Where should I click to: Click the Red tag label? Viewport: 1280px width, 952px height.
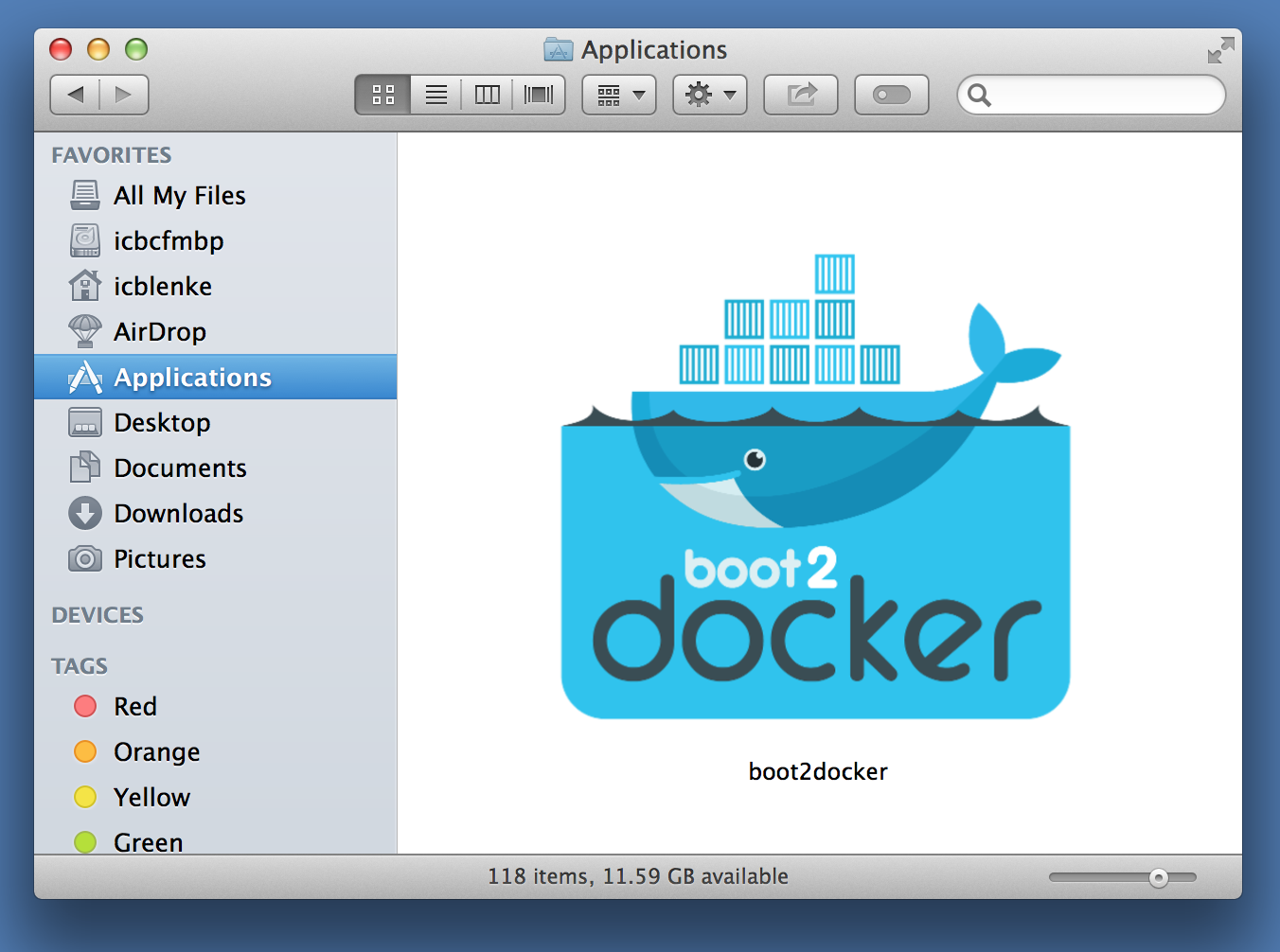tap(135, 707)
